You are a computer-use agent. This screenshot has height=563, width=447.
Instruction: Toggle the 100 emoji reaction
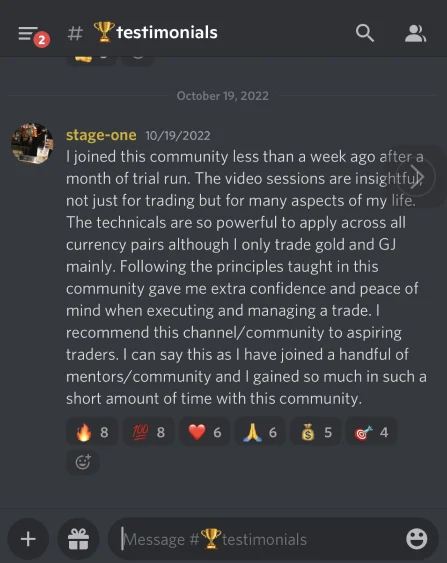(x=149, y=432)
